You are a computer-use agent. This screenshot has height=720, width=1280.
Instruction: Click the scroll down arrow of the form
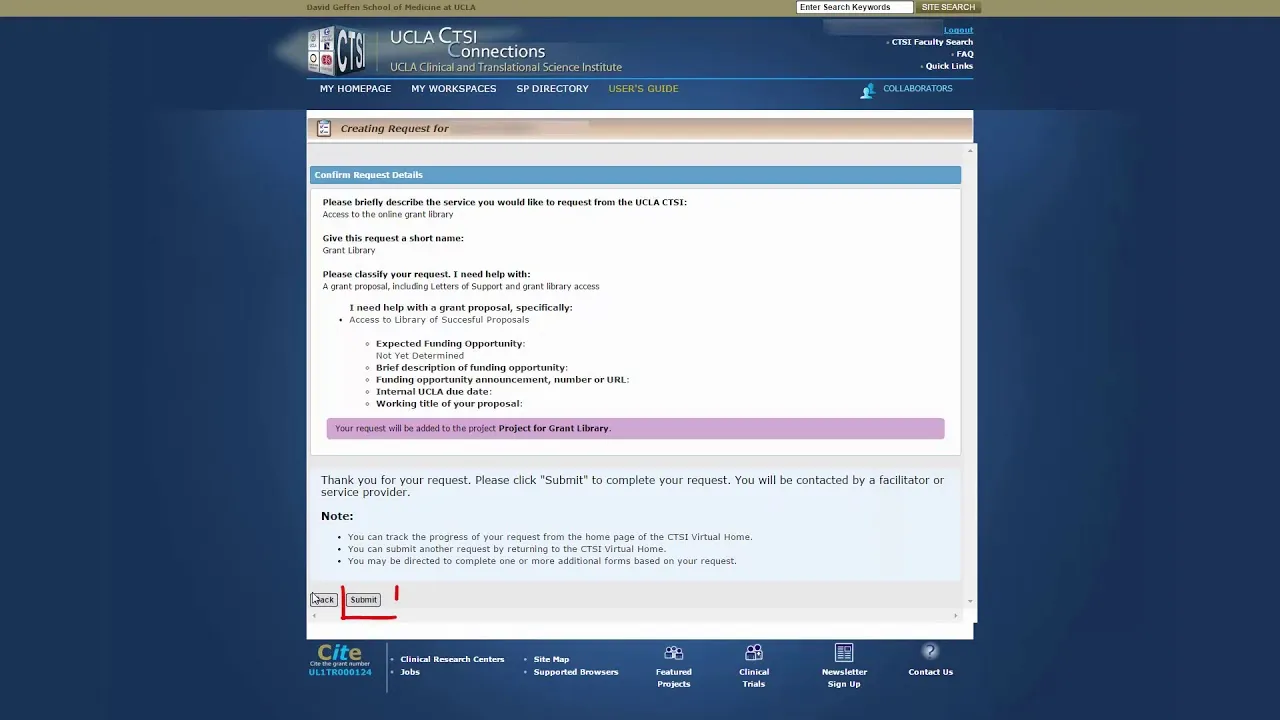[969, 601]
